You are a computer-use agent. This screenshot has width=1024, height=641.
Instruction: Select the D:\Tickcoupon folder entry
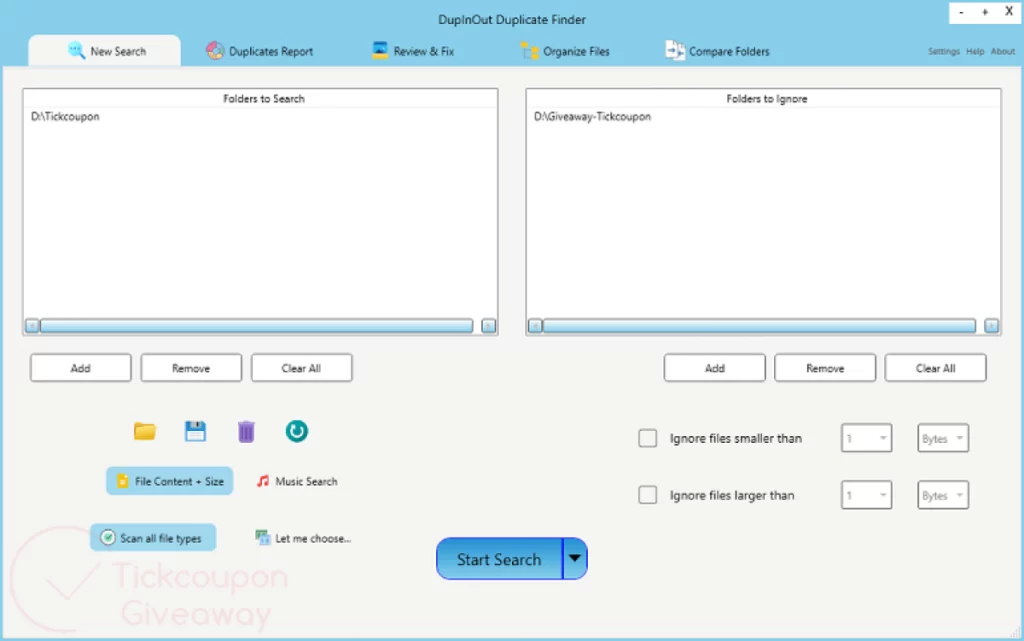66,117
